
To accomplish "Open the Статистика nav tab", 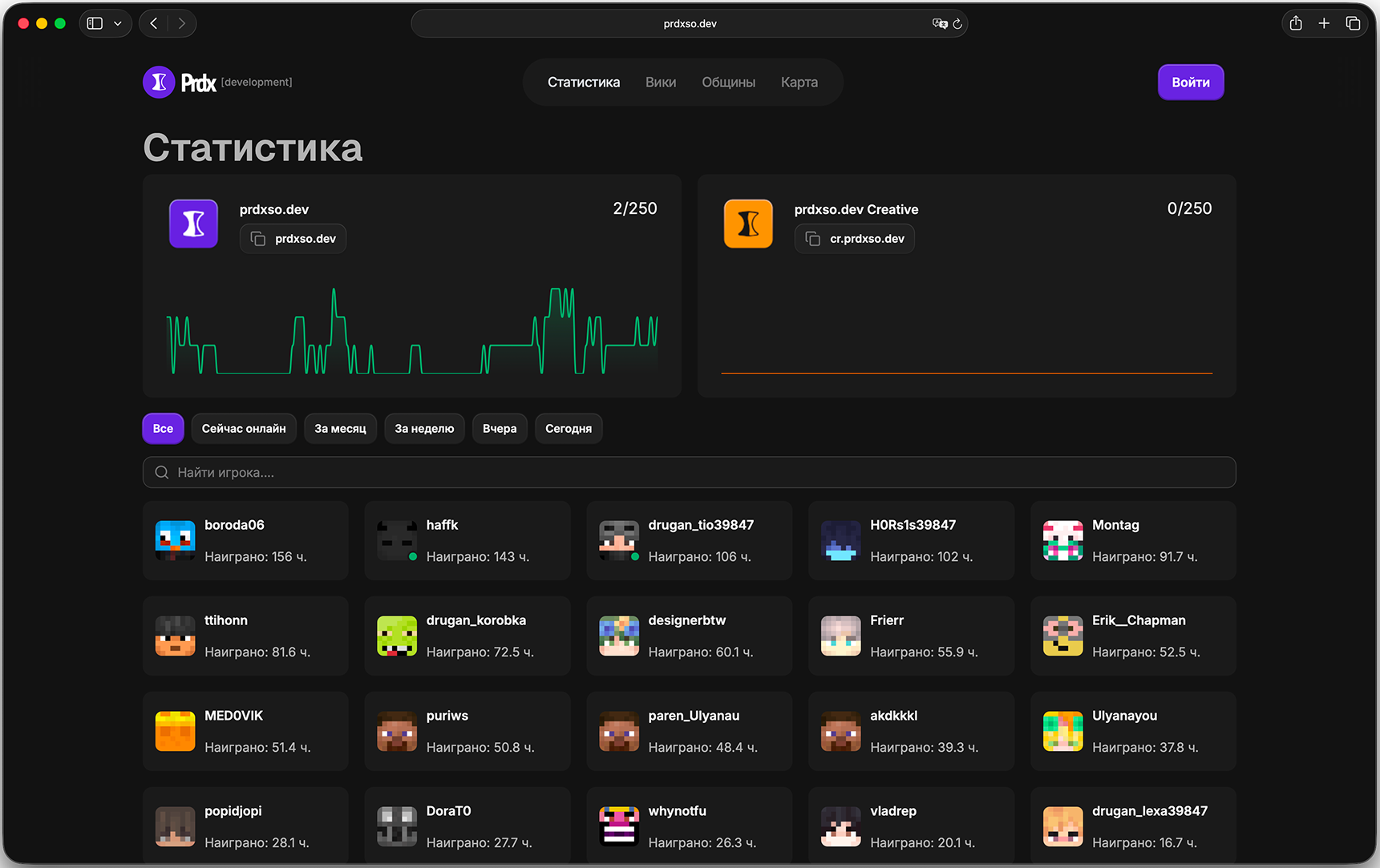I will [584, 82].
